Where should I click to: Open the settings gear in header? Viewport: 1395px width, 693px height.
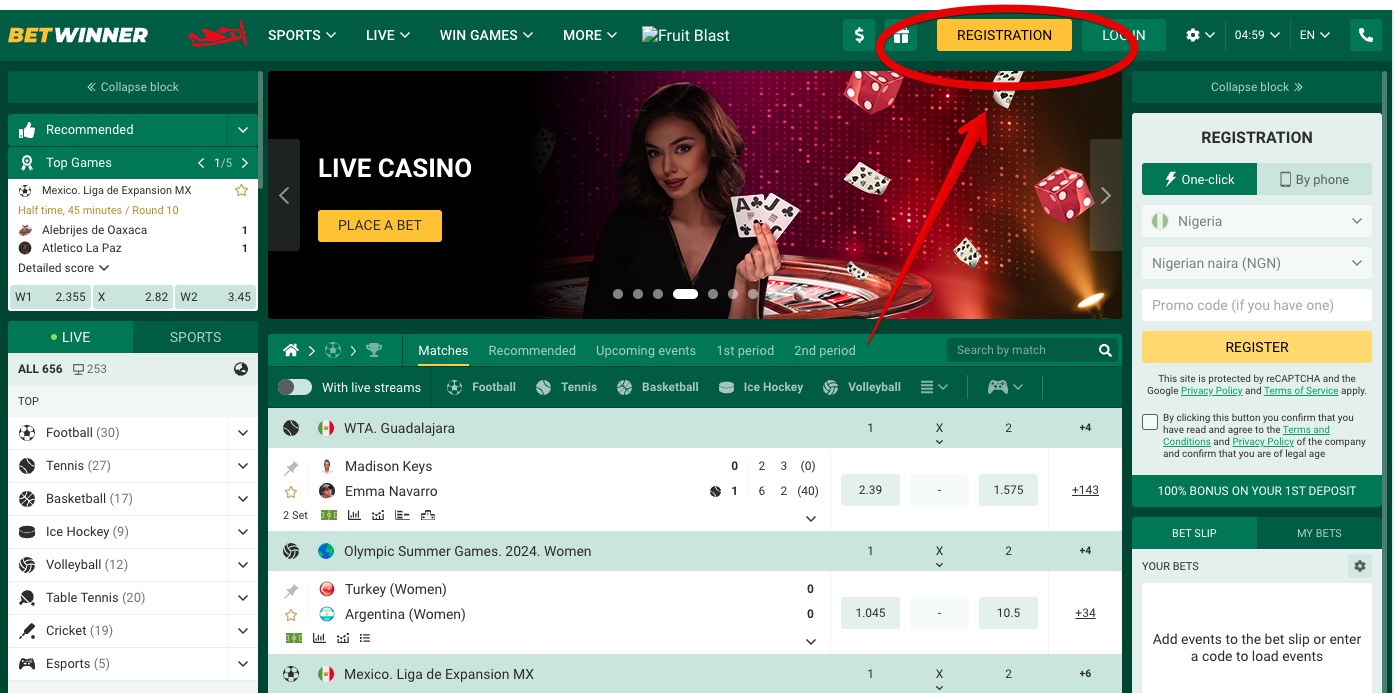(x=1200, y=35)
